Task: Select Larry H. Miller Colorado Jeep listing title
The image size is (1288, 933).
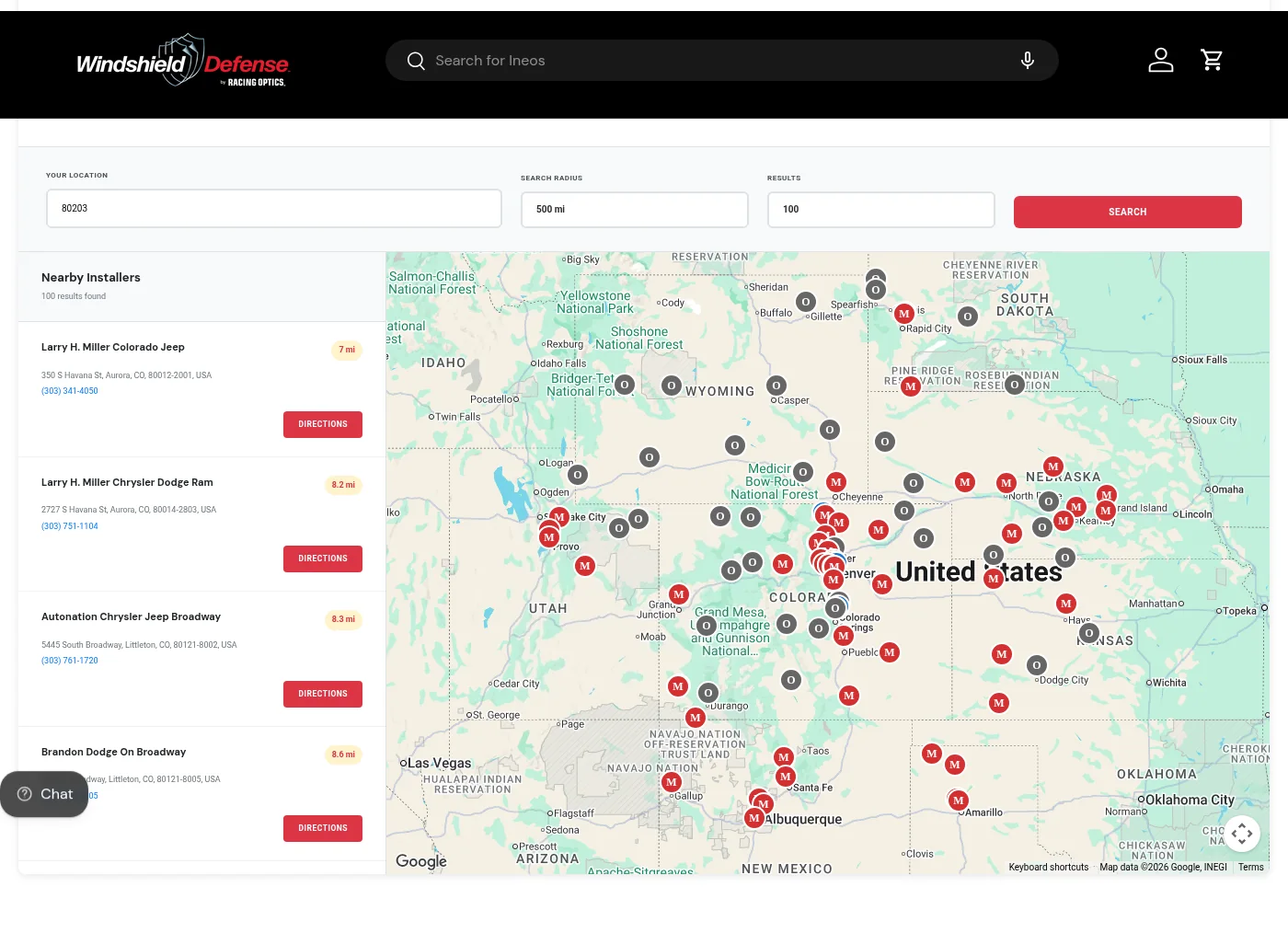Action: click(113, 347)
